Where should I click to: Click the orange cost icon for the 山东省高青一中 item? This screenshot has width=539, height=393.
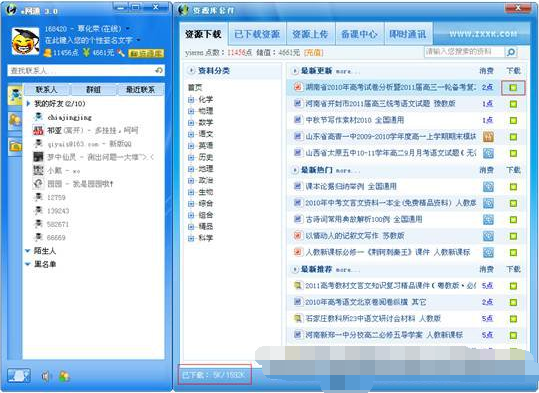point(488,137)
